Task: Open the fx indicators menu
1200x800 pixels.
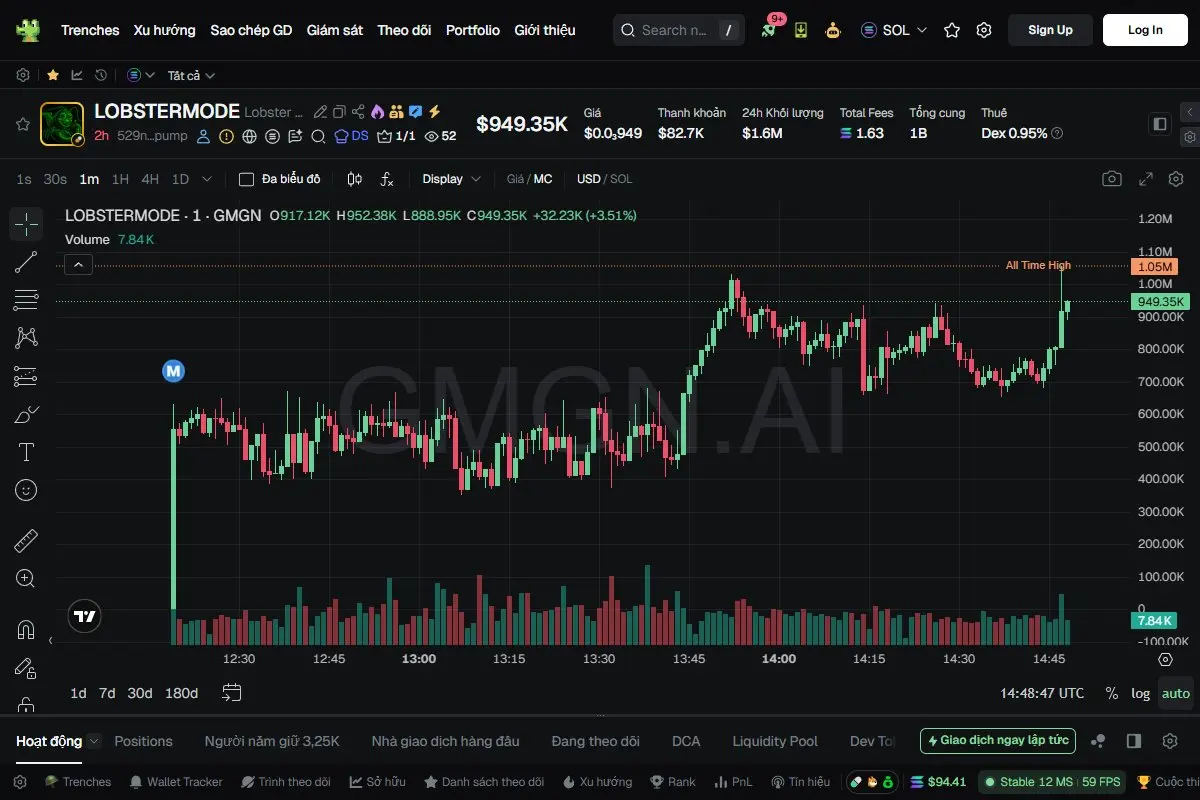Action: tap(387, 179)
